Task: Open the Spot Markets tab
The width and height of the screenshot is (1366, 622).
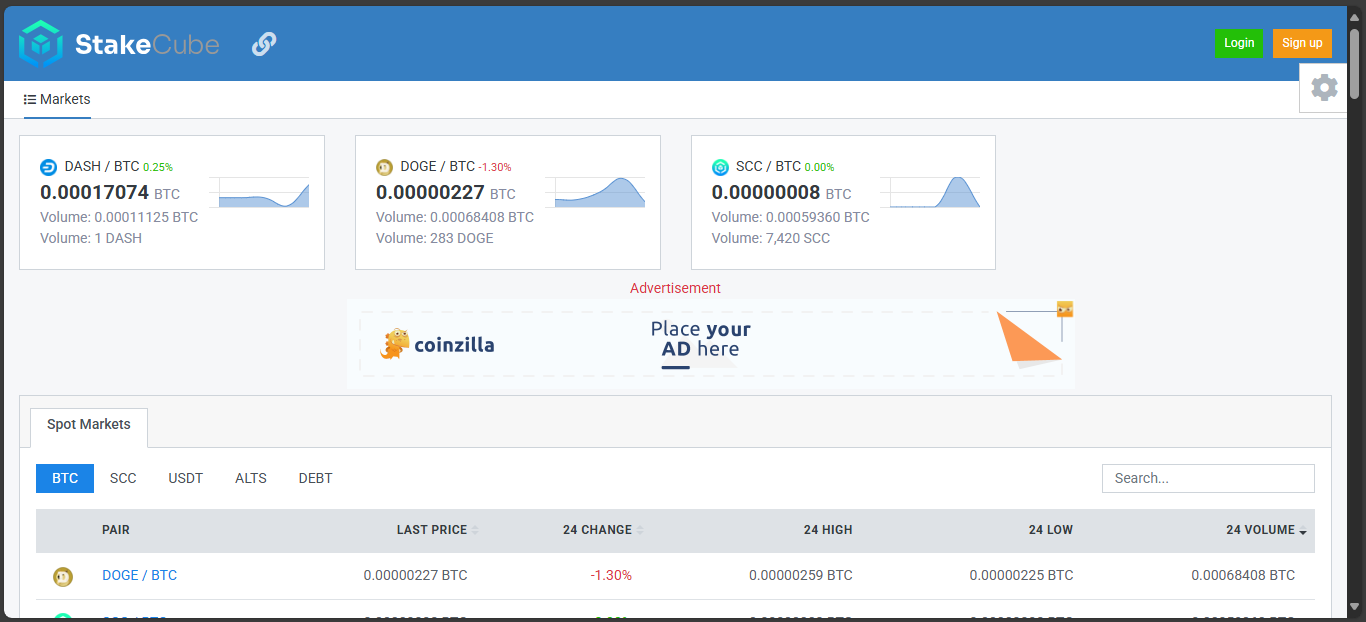Action: (x=89, y=425)
